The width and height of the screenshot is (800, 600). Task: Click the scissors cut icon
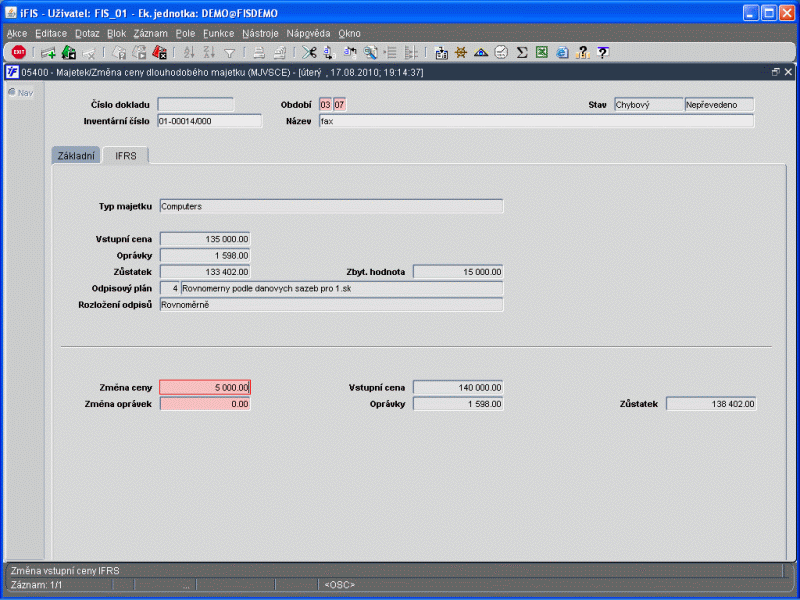click(x=309, y=53)
